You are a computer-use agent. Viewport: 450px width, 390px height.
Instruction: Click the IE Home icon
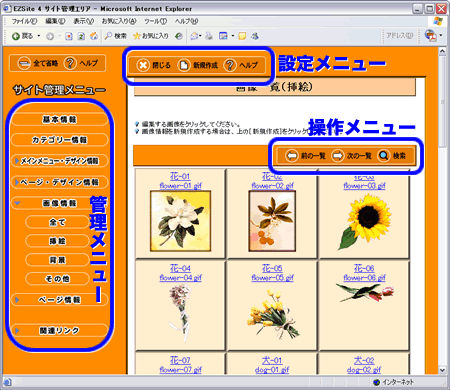tap(94, 36)
